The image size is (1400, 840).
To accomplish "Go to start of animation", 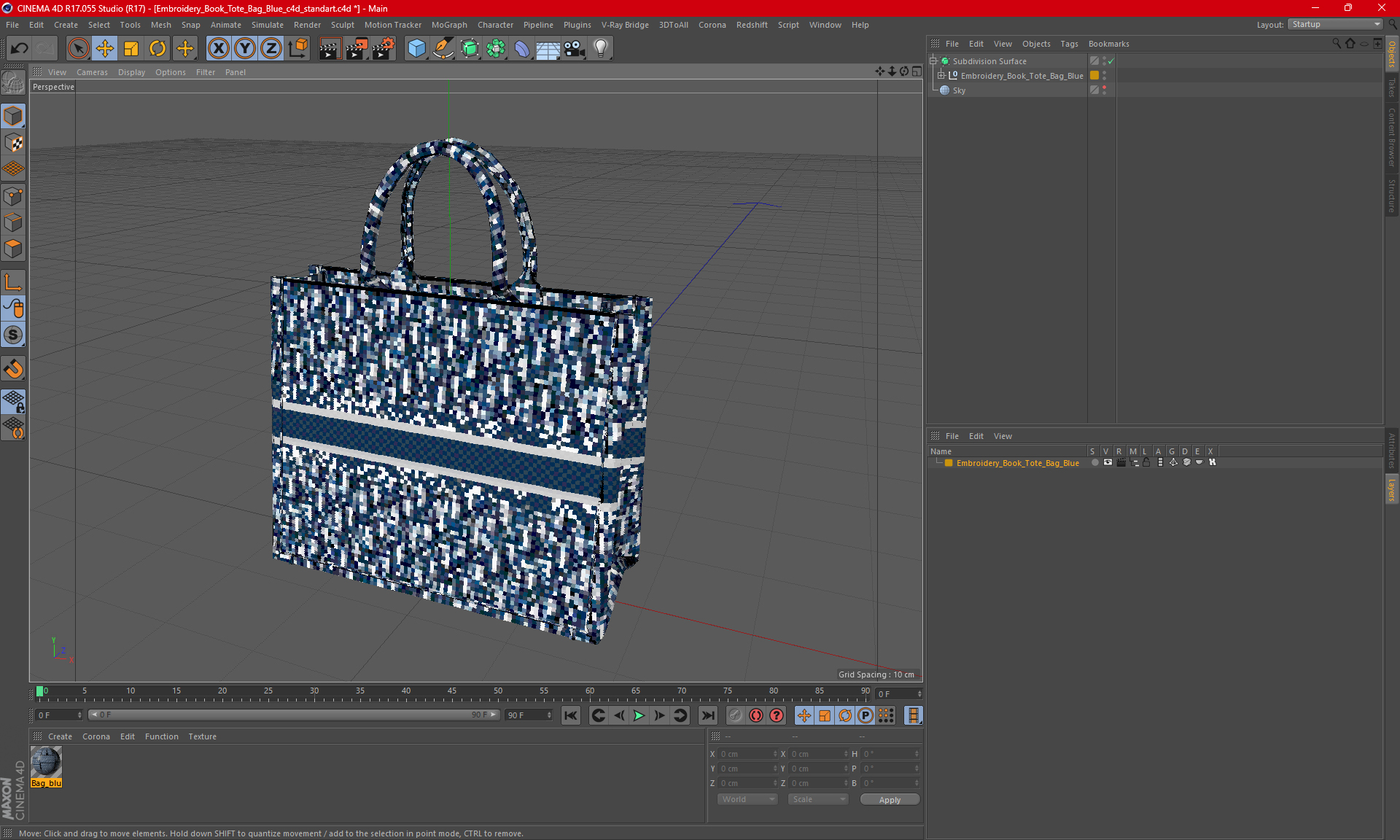I will click(x=571, y=715).
